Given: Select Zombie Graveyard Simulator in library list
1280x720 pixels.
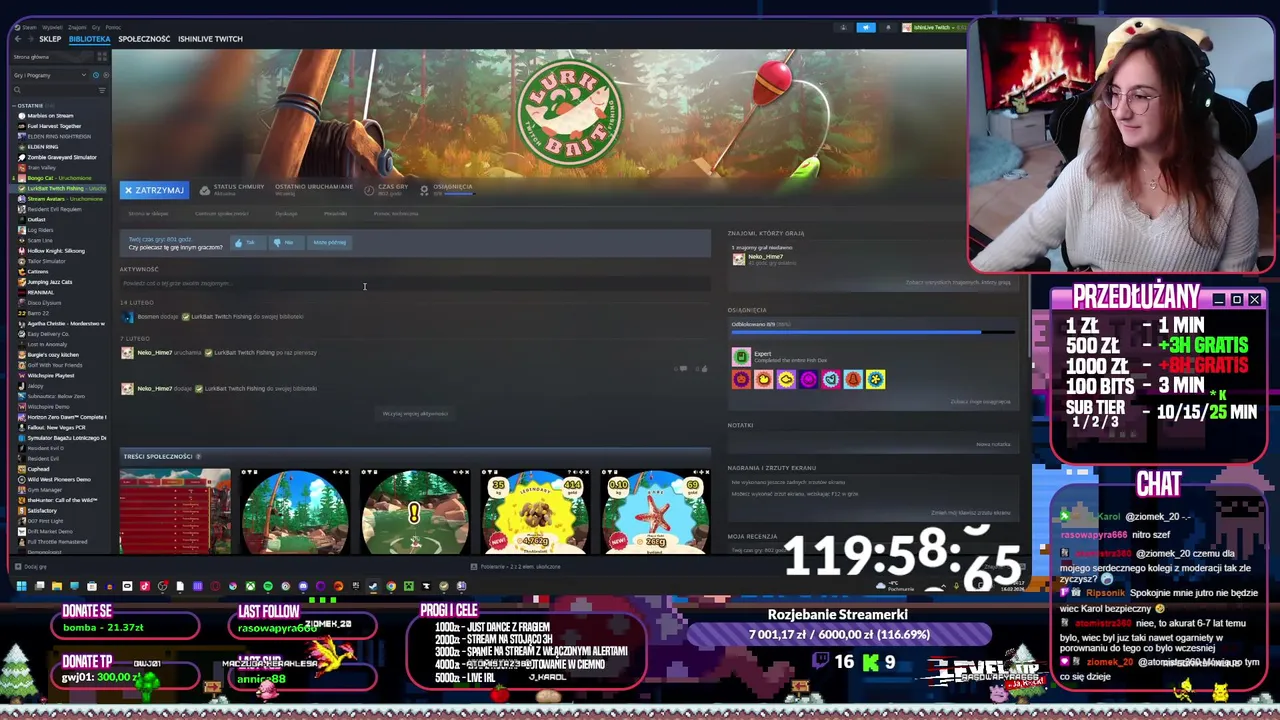Looking at the screenshot, I should pos(62,157).
